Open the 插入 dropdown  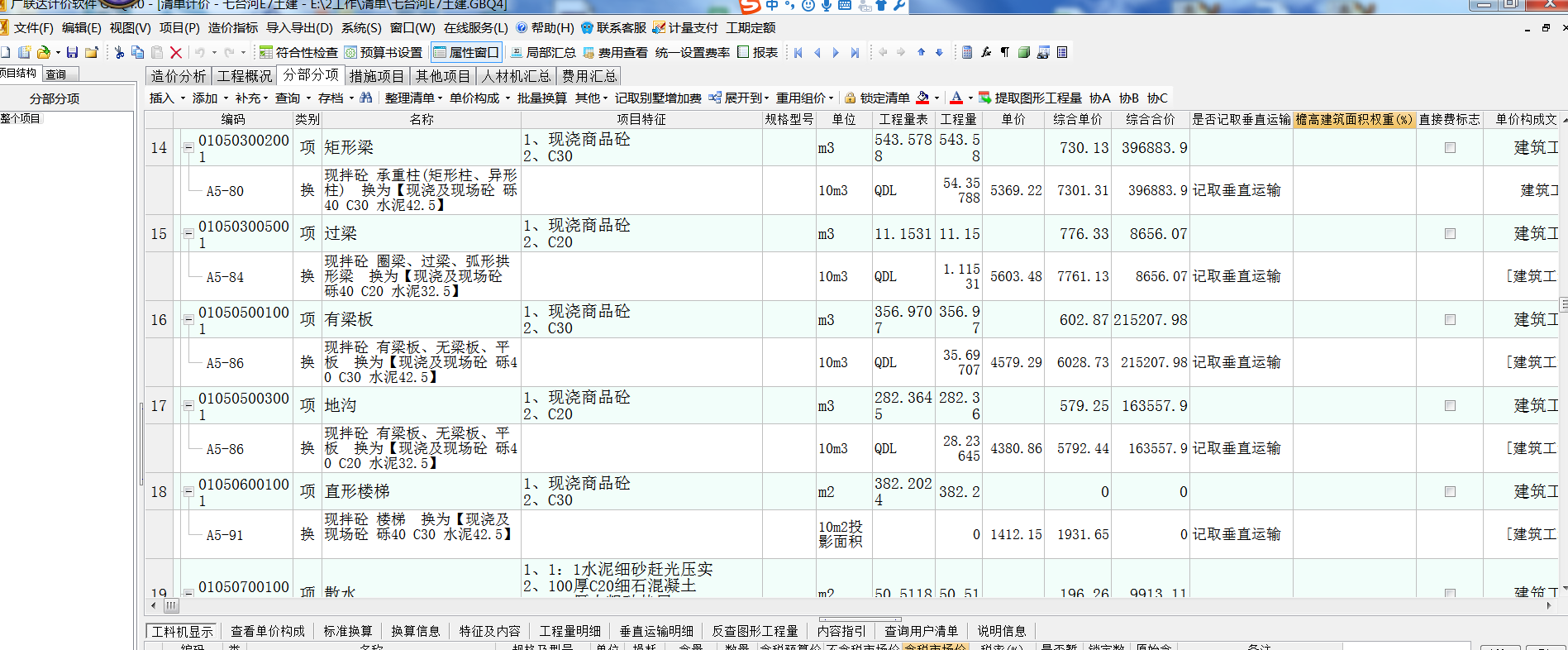[x=167, y=98]
